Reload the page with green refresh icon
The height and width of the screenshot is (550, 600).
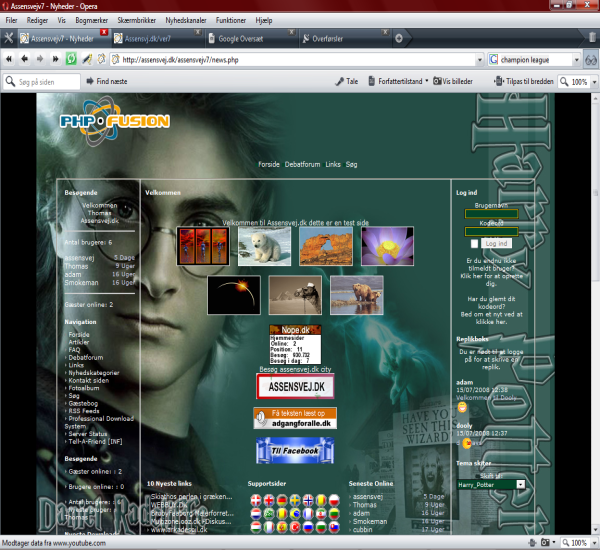71,59
